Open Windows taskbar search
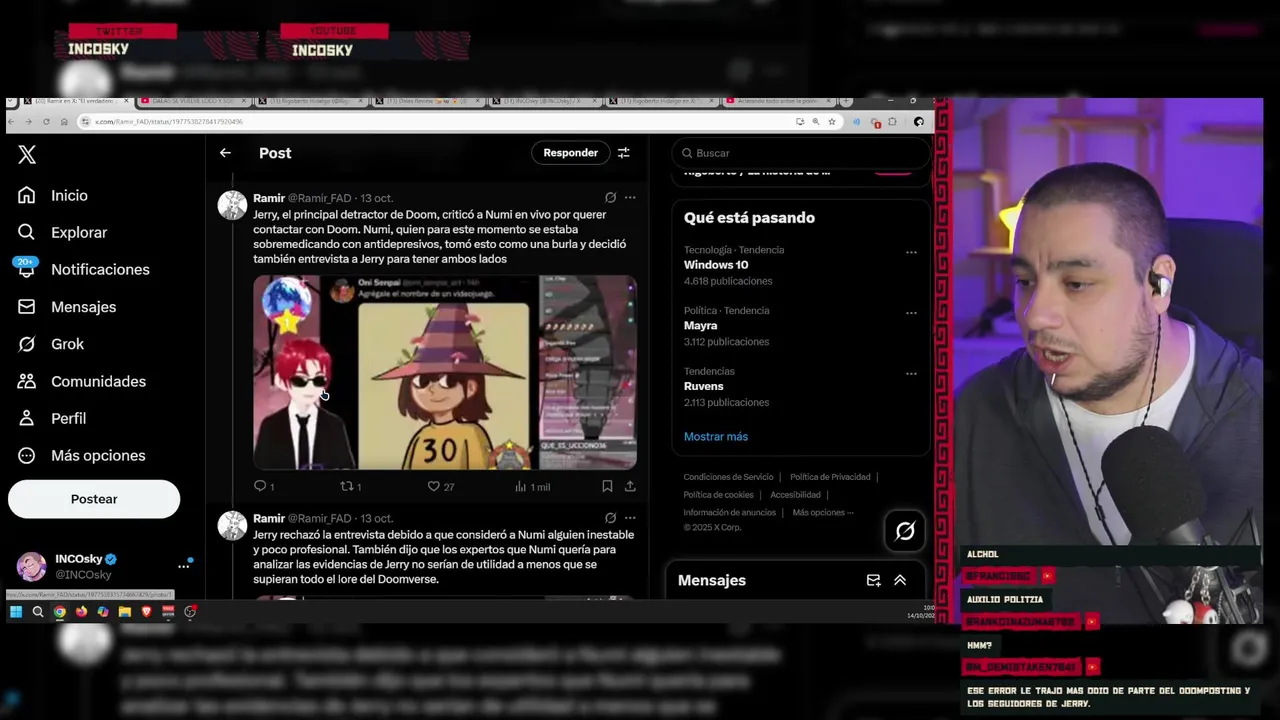This screenshot has height=720, width=1280. (38, 612)
